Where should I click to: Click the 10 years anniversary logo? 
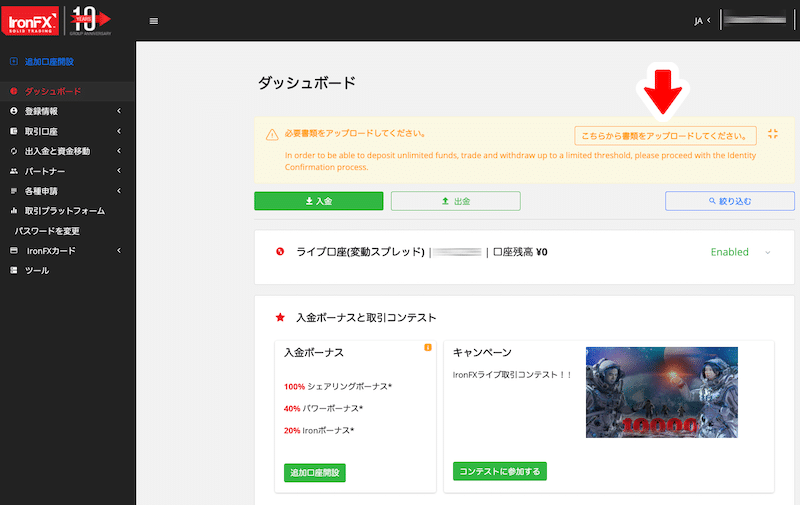pyautogui.click(x=91, y=21)
